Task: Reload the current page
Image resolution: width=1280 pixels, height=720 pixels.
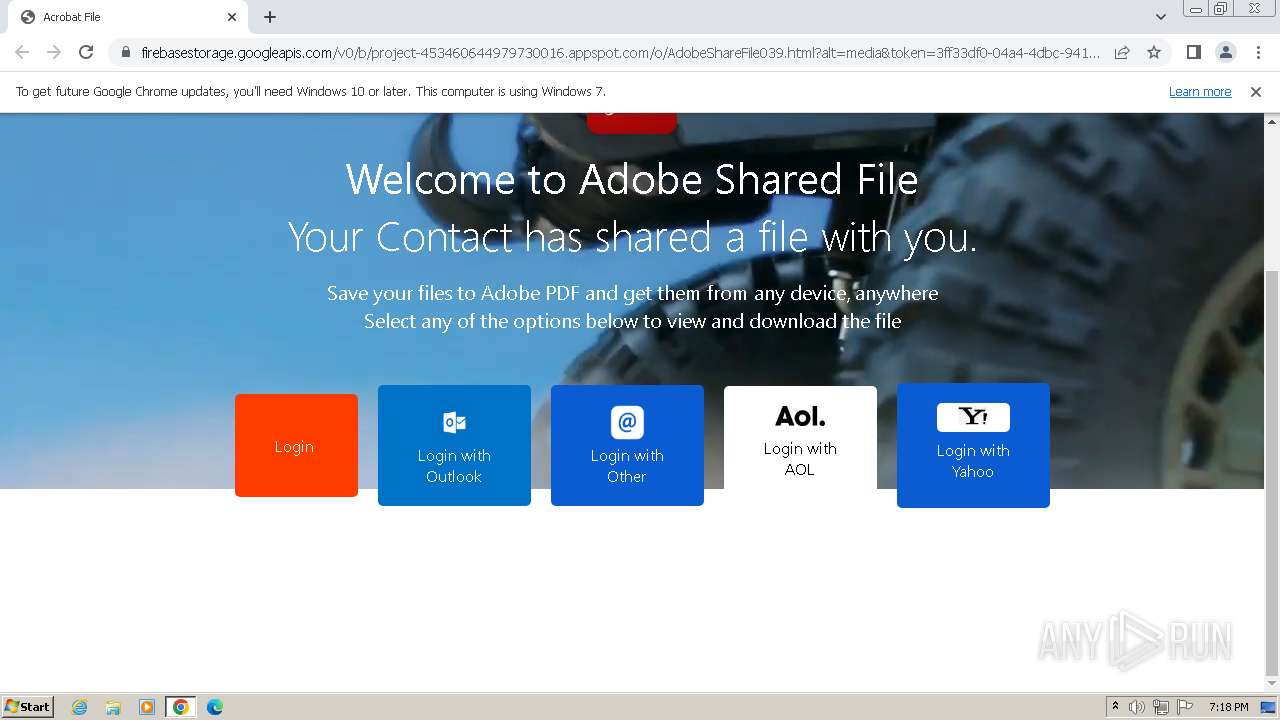Action: 86,52
